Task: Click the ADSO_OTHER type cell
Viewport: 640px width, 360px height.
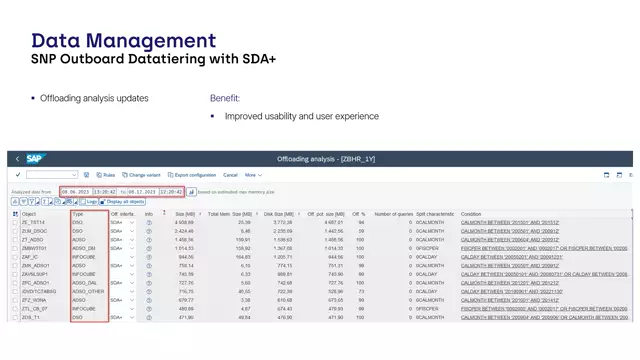Action: pyautogui.click(x=88, y=291)
